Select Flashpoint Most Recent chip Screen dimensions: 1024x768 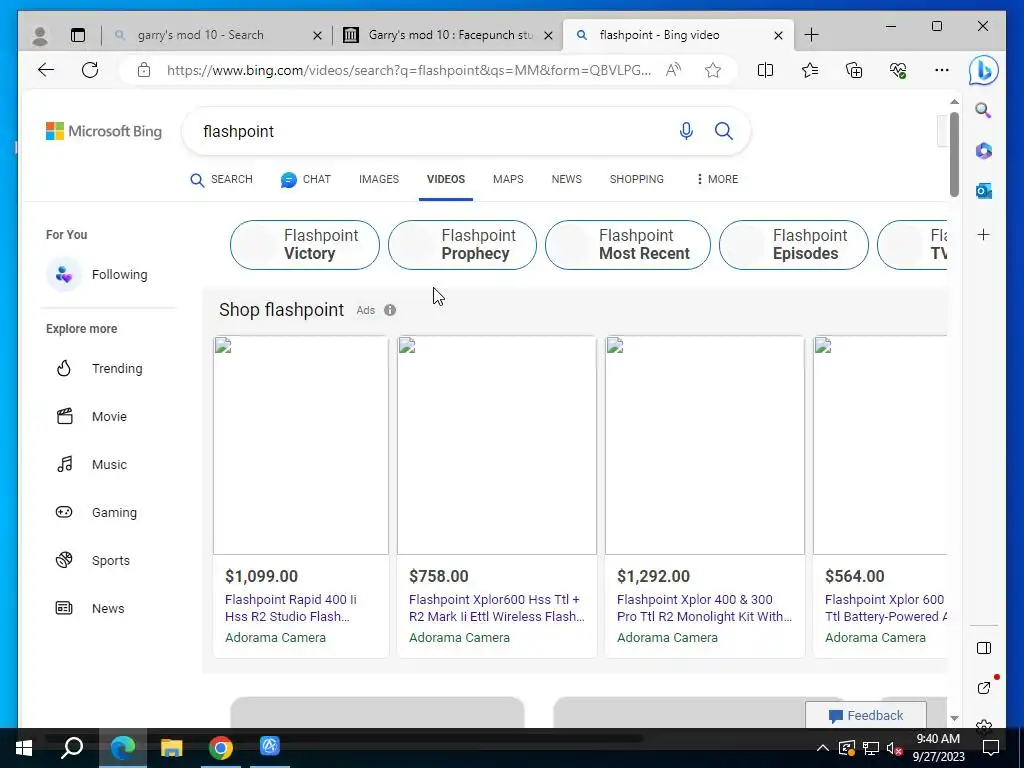[628, 245]
